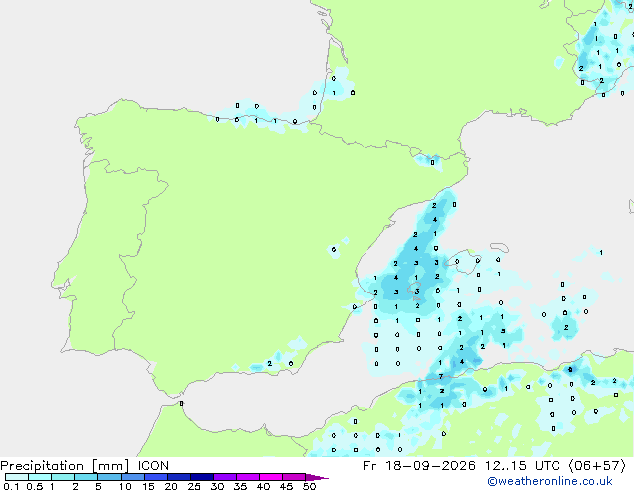Click the Ibiza island outline on map
This screenshot has height=490, width=634.
click(415, 291)
